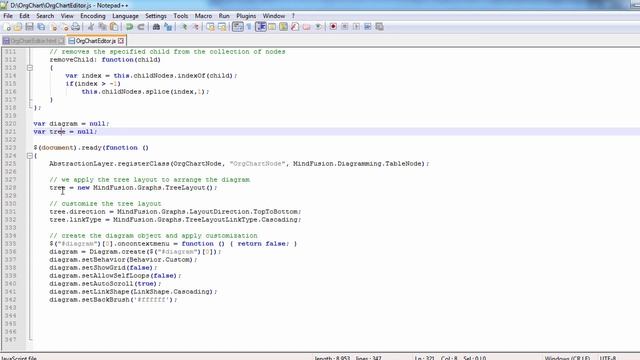Zoom in using the toolbar icon
Viewport: 640px width, 360px height.
pyautogui.click(x=183, y=27)
